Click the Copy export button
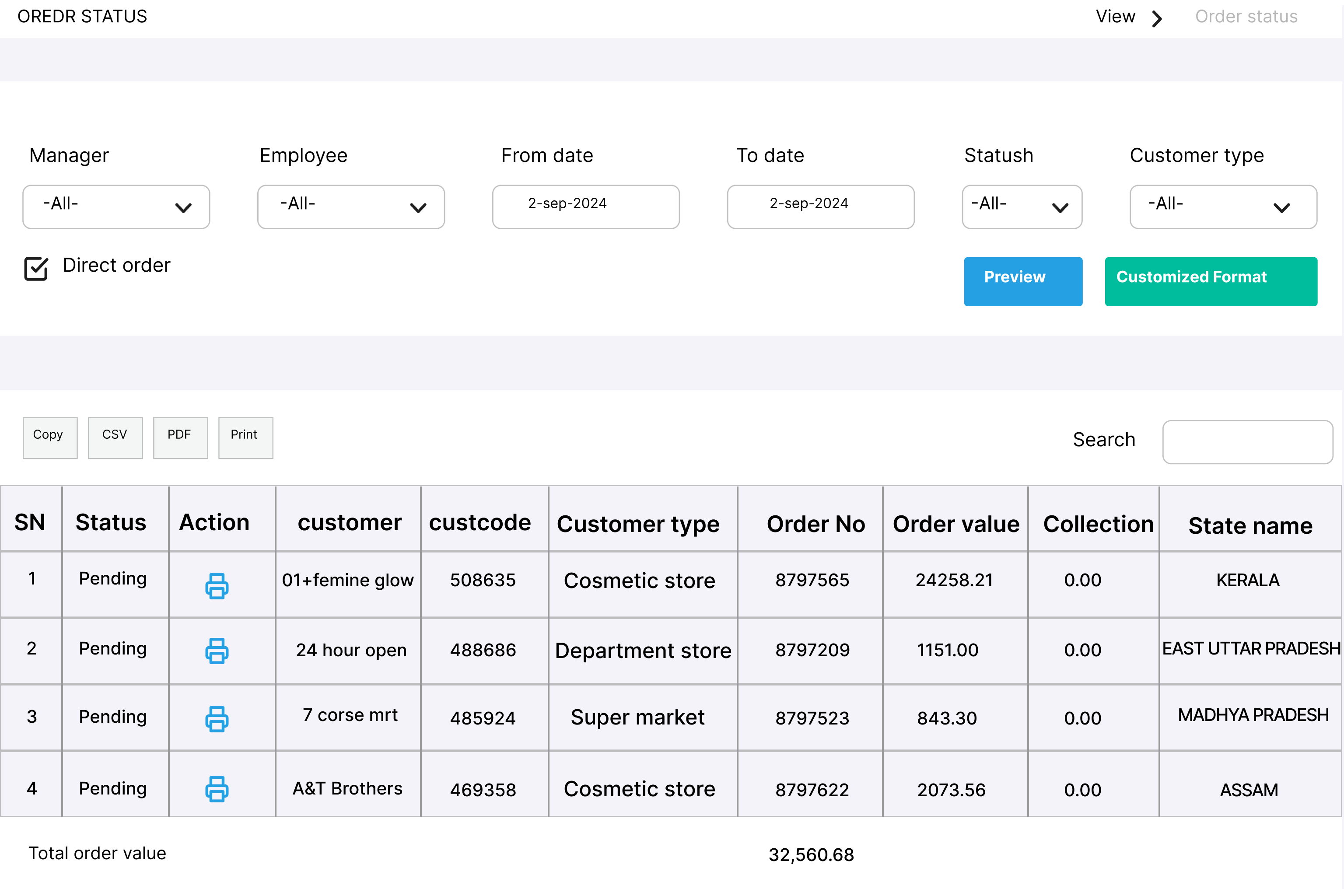 tap(50, 437)
